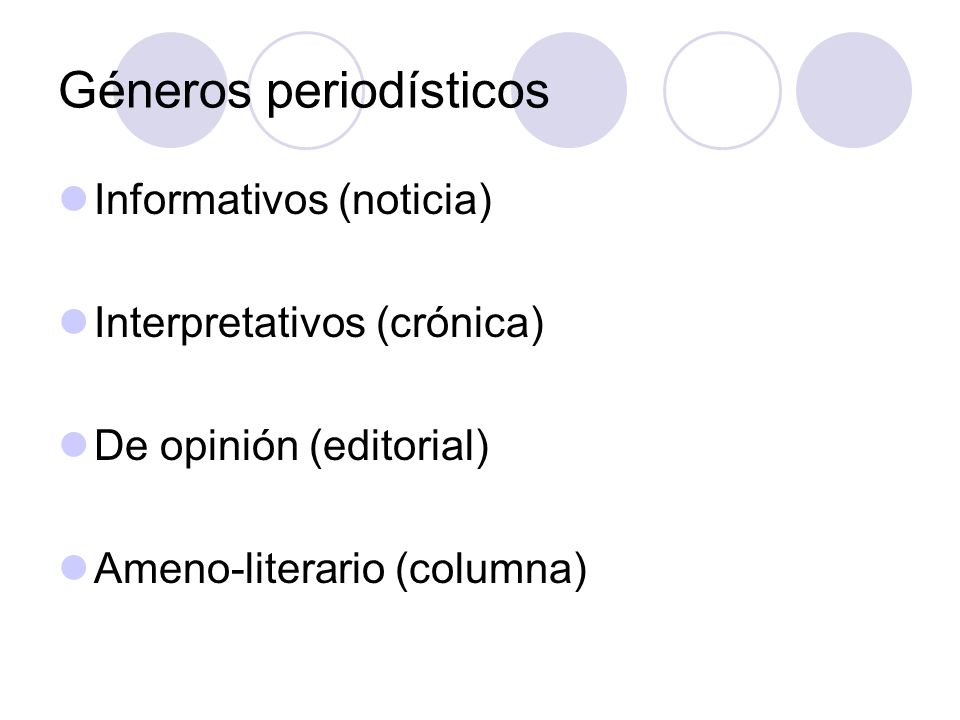Click the bullet dot beside Informativos

74,199
